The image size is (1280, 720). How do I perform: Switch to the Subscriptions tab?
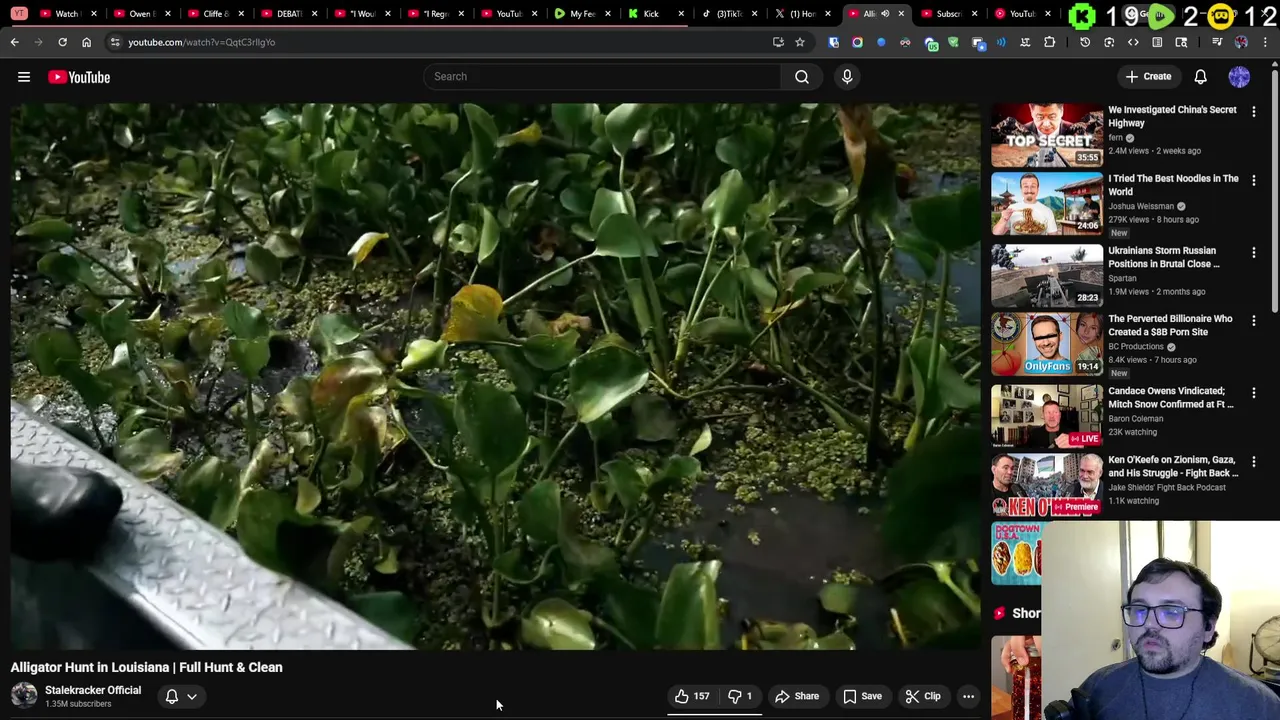(x=947, y=14)
